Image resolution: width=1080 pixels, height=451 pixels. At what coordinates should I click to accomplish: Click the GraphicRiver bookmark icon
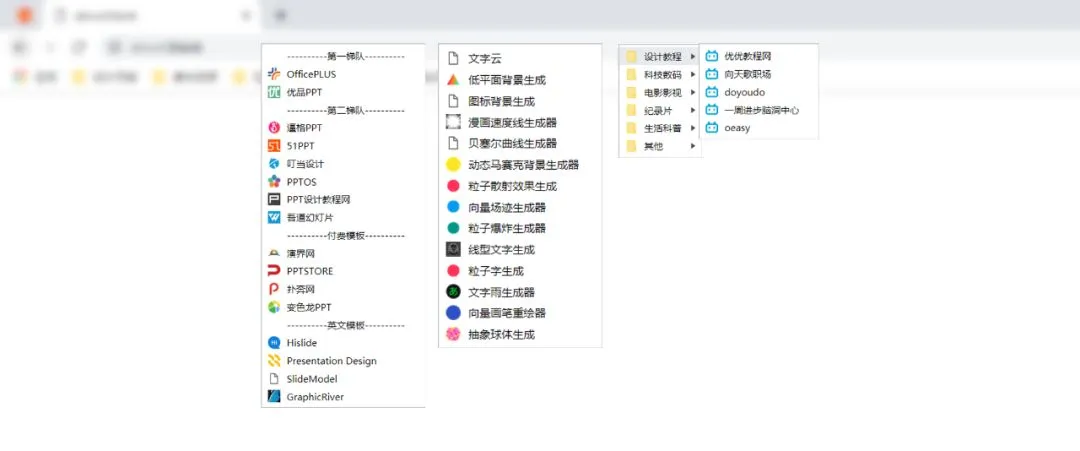273,397
